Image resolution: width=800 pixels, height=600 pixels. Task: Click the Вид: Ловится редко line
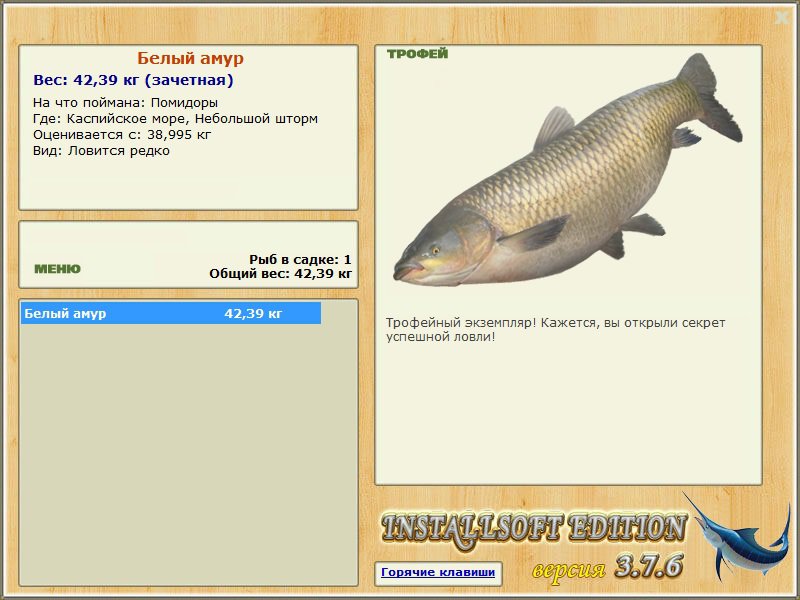tap(101, 151)
